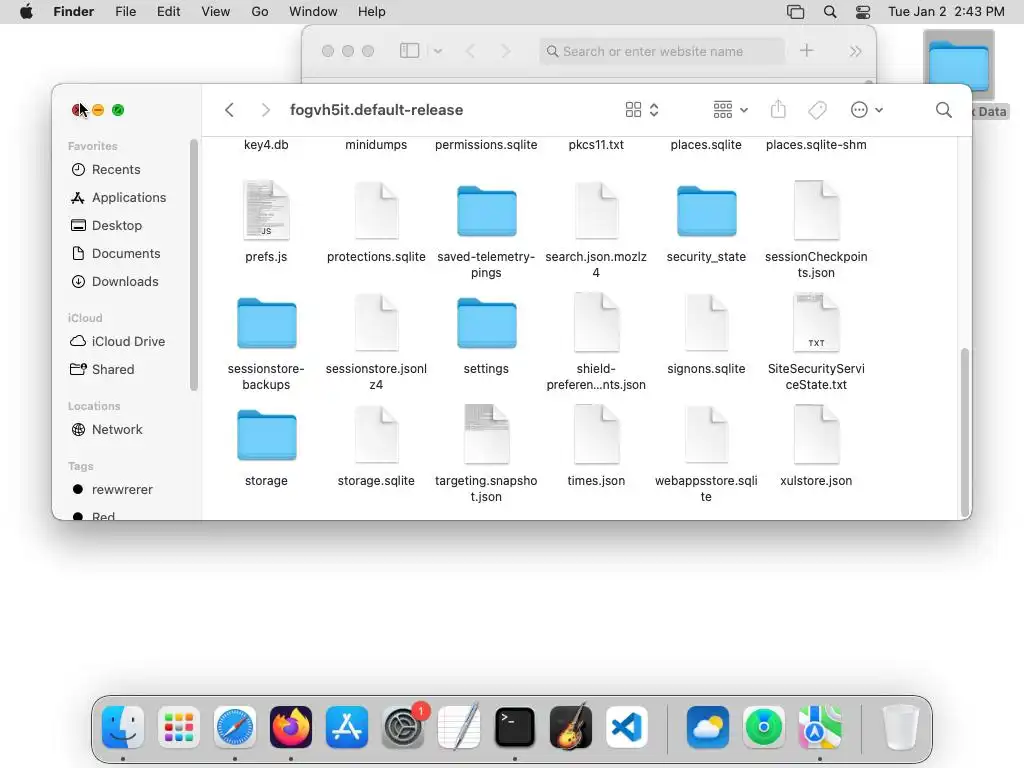Click Safari window address search field
This screenshot has width=1024, height=768.
[x=662, y=51]
